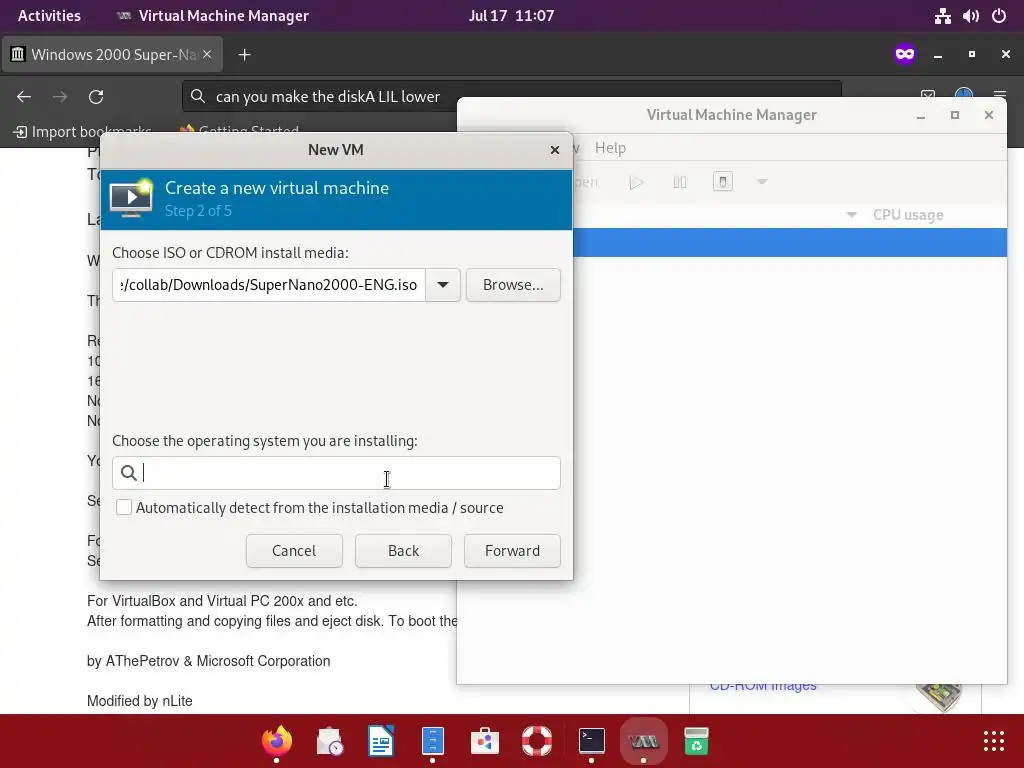Click Import bookmarks in bookmarks bar
Image resolution: width=1024 pixels, height=768 pixels.
pos(82,131)
